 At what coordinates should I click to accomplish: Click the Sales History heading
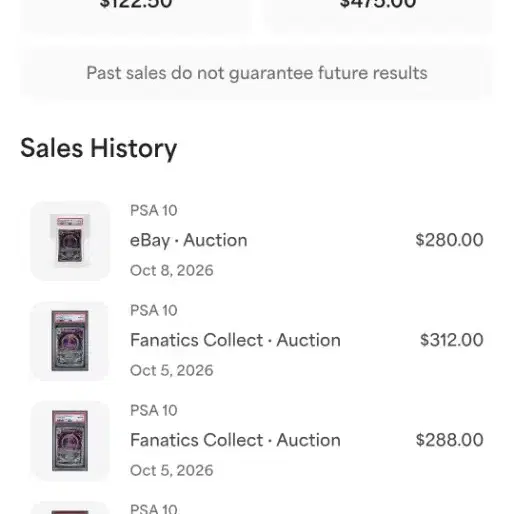(x=98, y=148)
